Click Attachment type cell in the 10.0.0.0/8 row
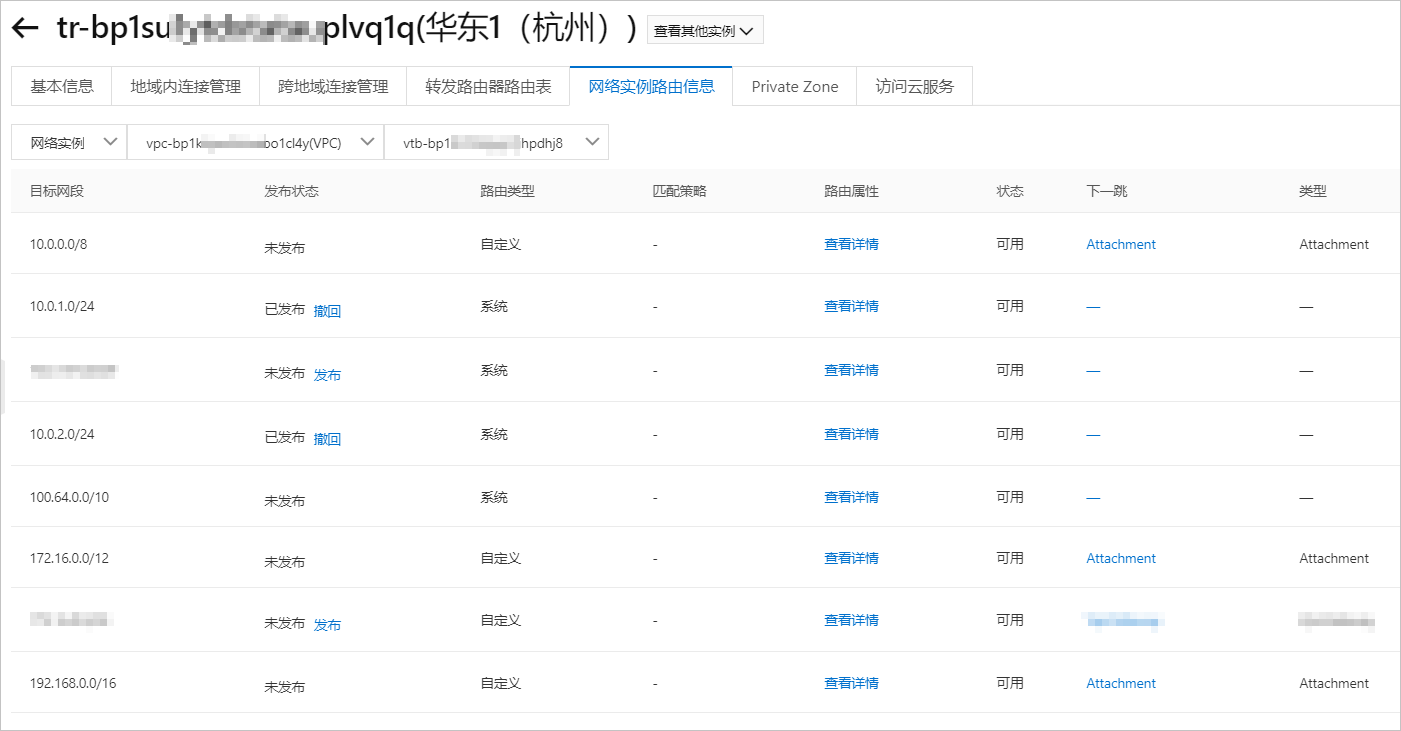This screenshot has height=731, width=1401. pos(1334,244)
